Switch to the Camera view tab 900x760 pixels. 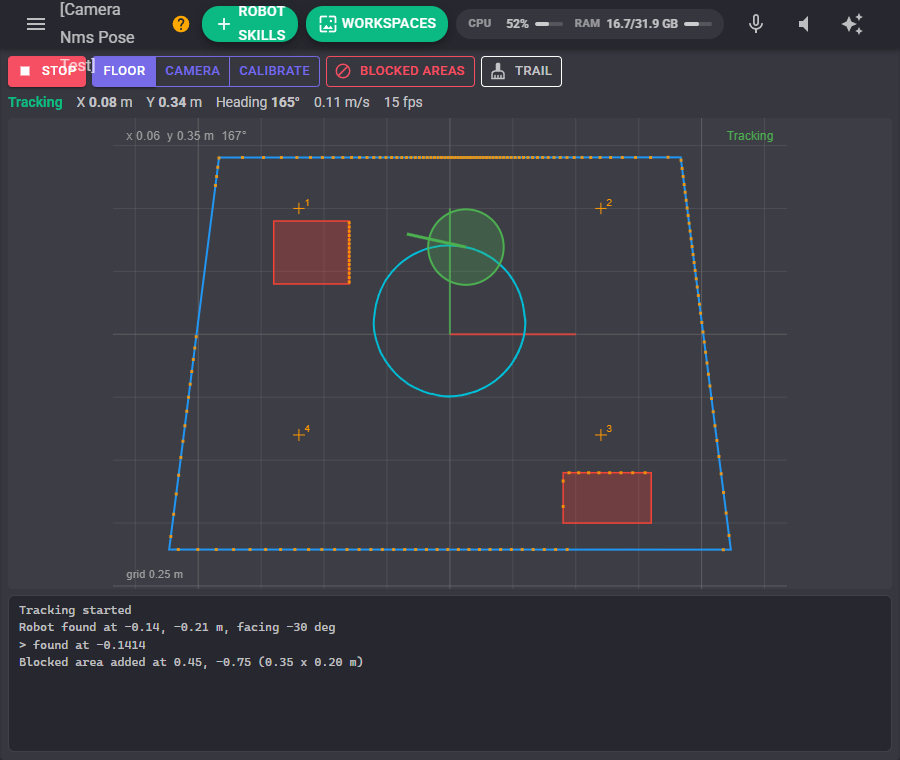coord(192,71)
